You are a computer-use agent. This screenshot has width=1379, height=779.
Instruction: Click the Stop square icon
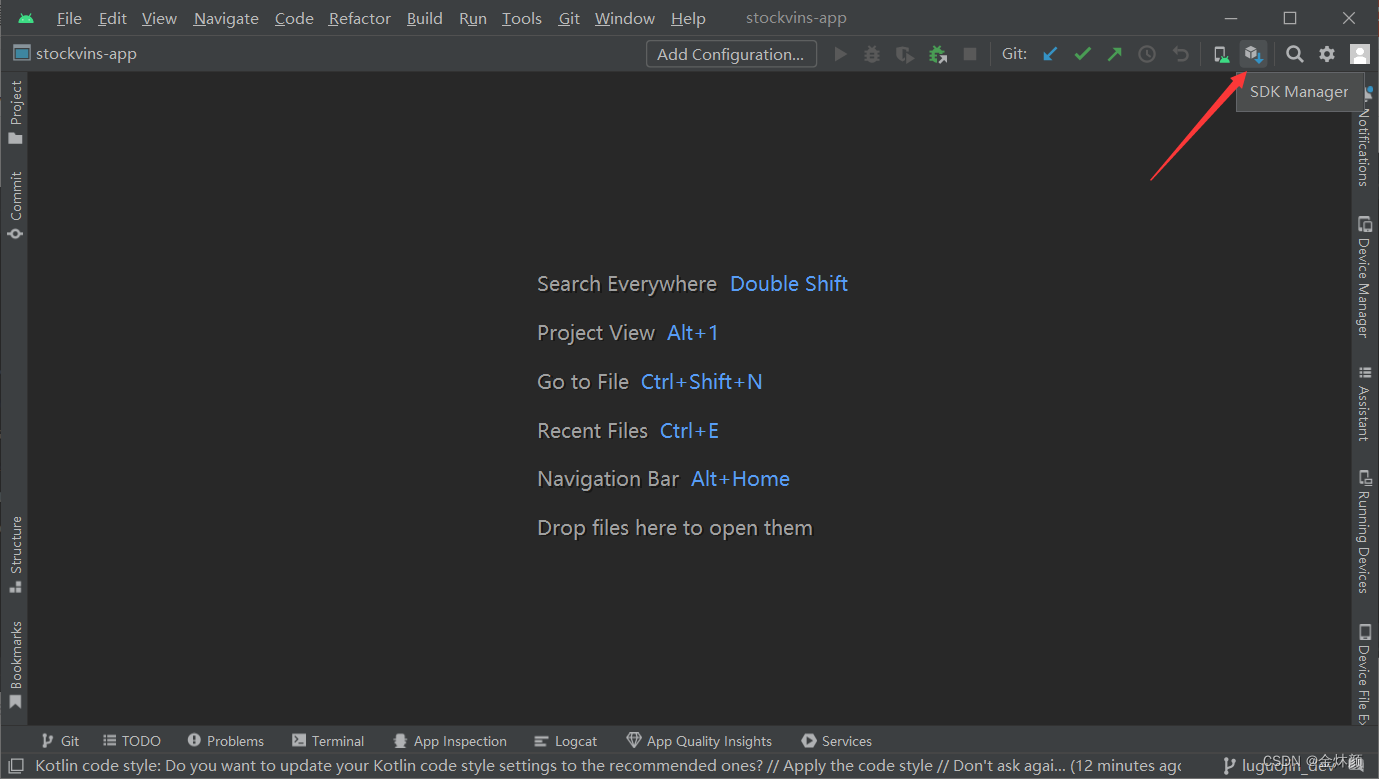coord(969,54)
